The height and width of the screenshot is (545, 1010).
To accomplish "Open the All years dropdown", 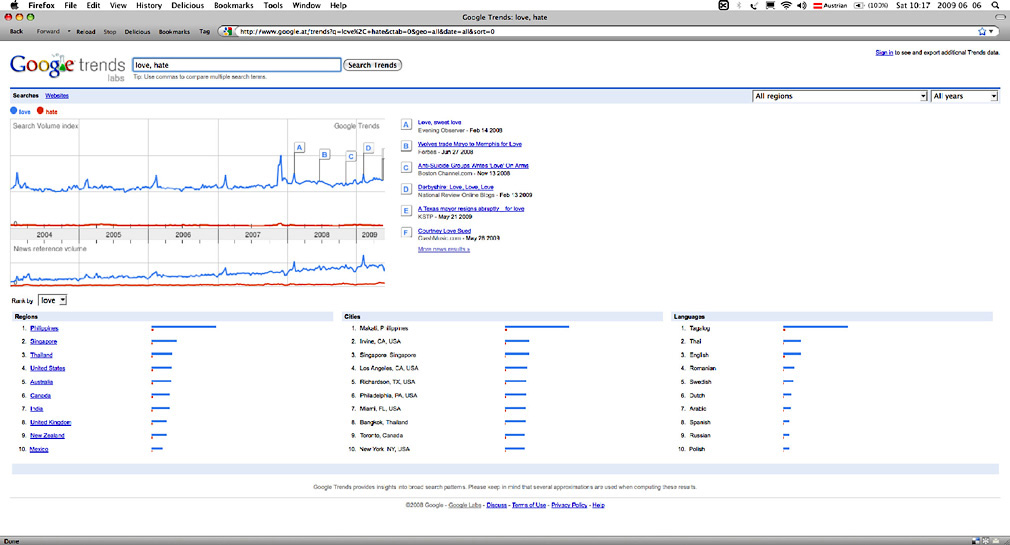I will click(964, 96).
